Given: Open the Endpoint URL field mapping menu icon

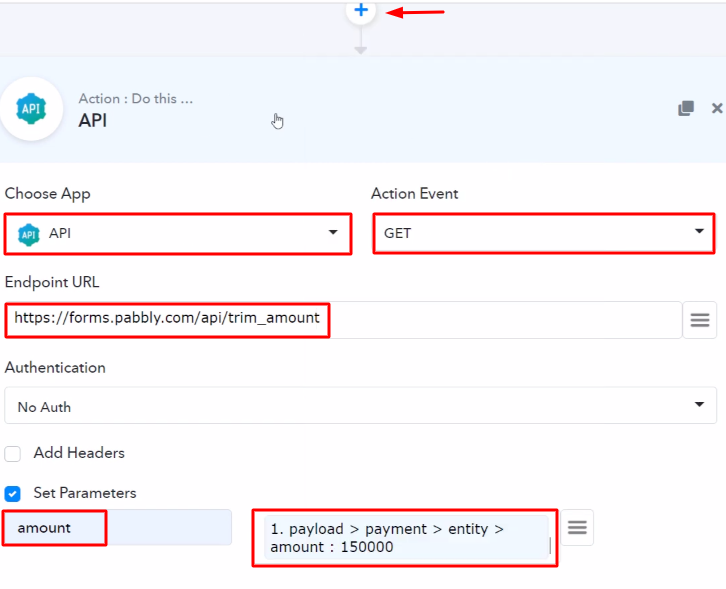Looking at the screenshot, I should (x=700, y=320).
